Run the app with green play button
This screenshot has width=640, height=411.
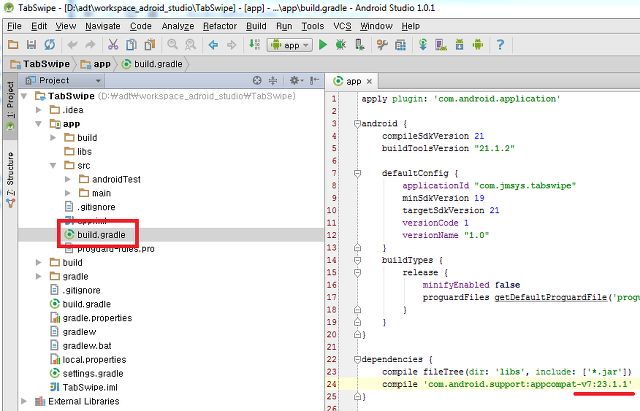323,44
